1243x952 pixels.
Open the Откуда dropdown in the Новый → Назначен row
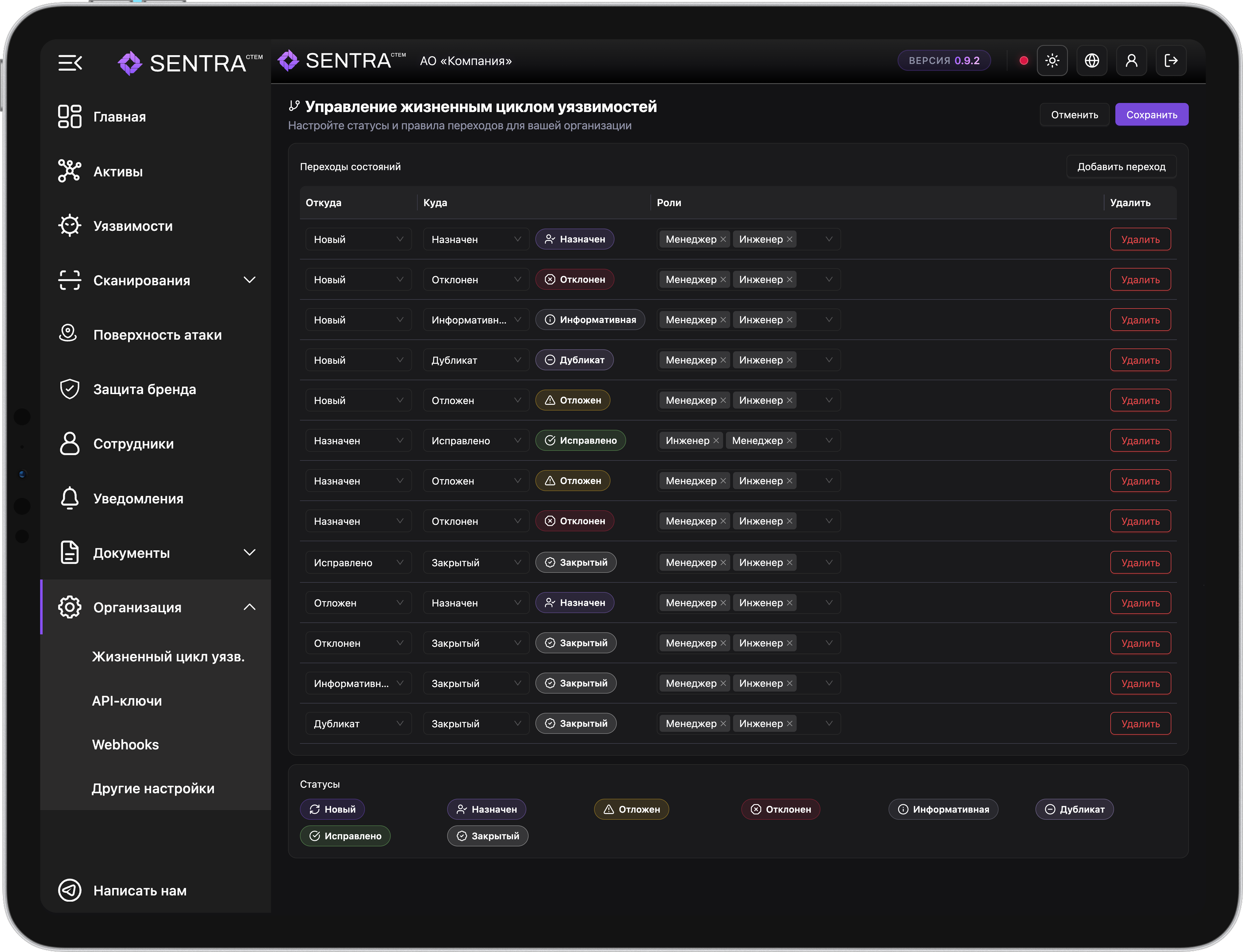358,239
